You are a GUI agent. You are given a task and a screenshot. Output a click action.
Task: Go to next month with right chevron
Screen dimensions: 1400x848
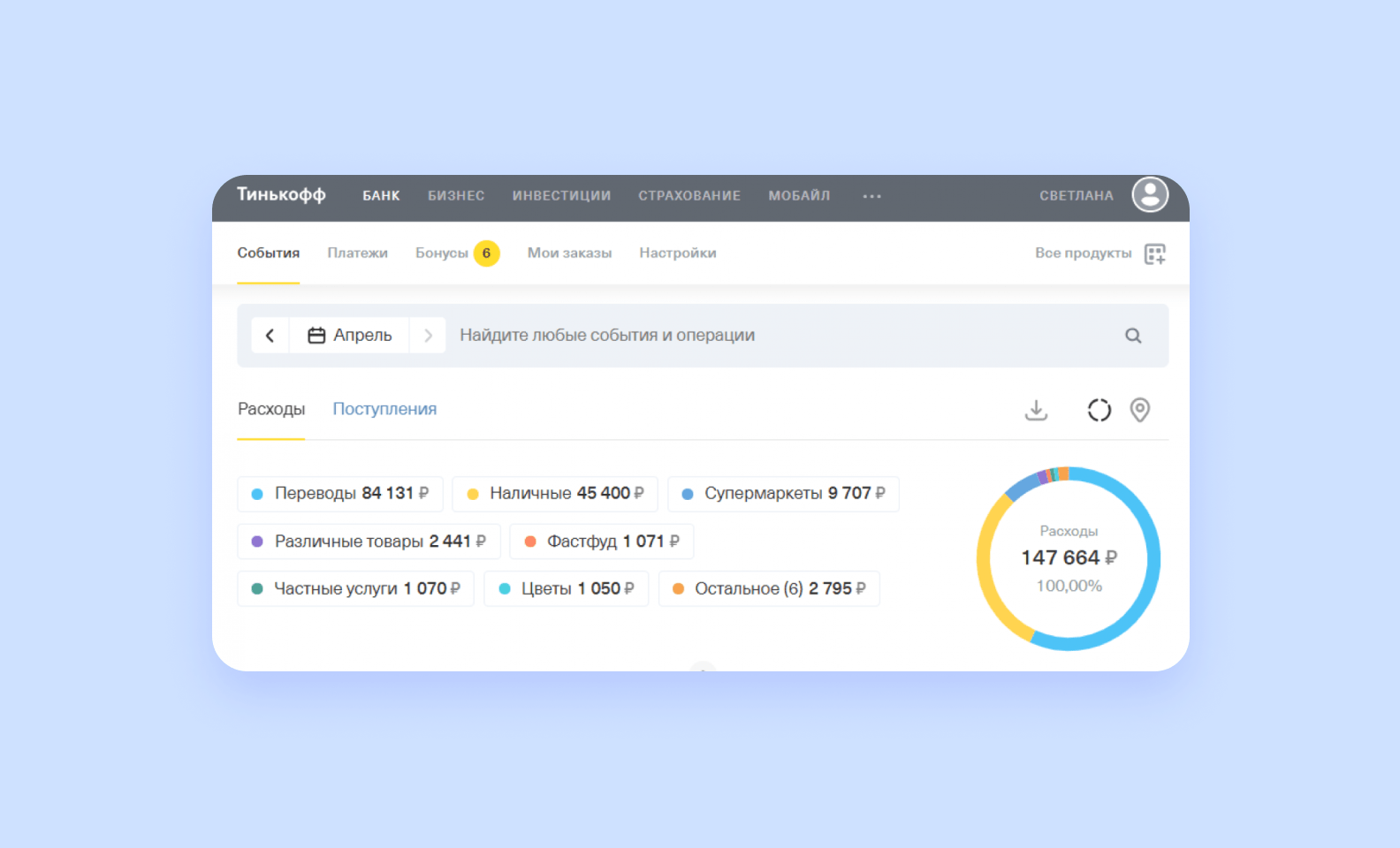tap(428, 336)
